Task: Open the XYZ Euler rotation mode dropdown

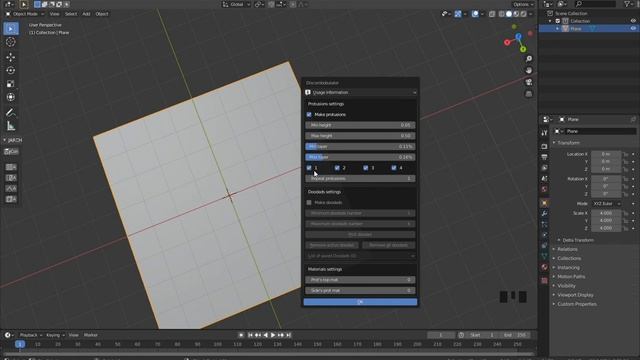Action: tap(607, 204)
